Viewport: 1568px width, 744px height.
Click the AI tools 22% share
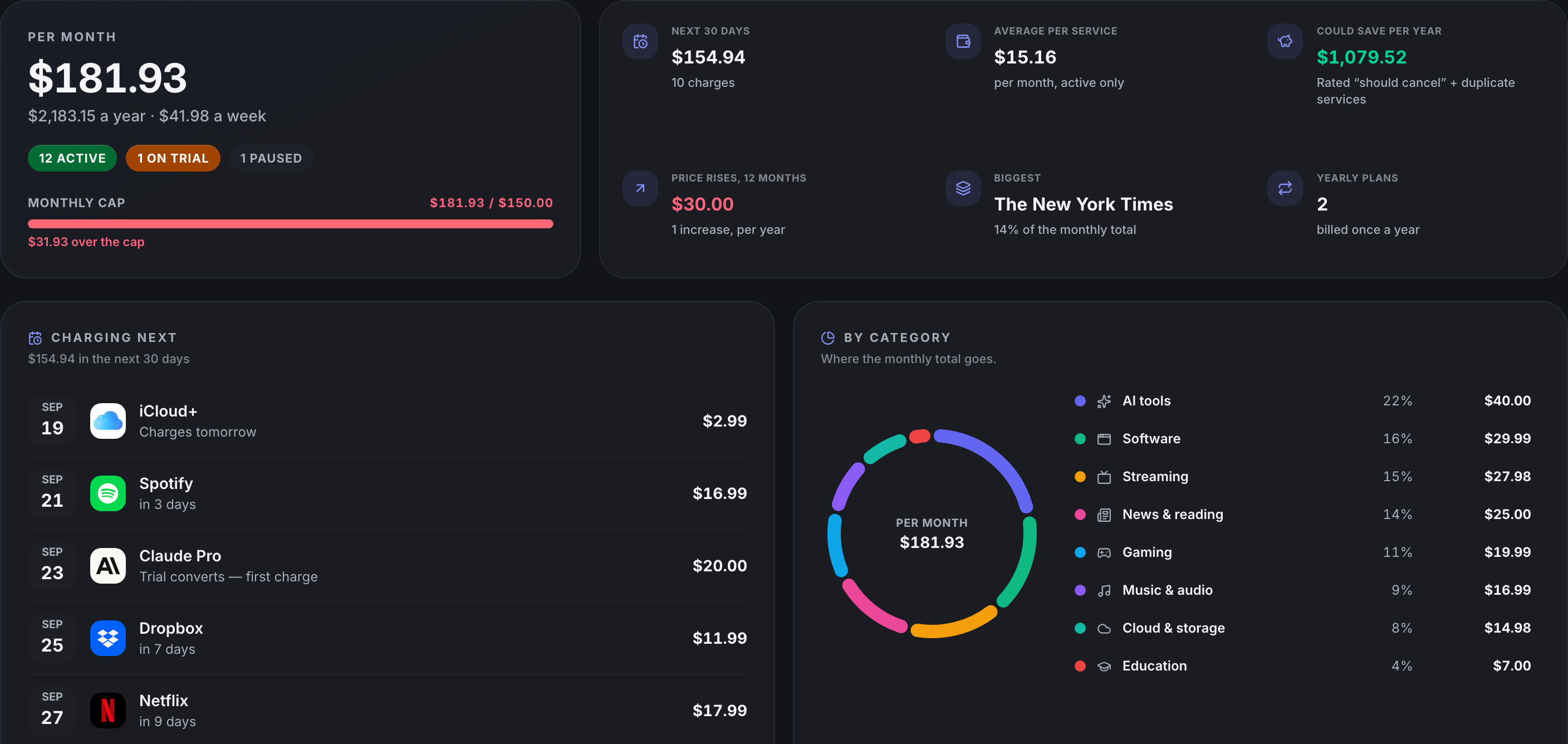pyautogui.click(x=1397, y=400)
